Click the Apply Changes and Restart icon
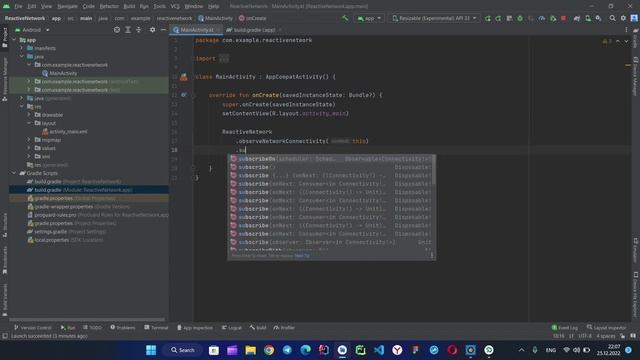640x360 pixels. click(x=498, y=18)
